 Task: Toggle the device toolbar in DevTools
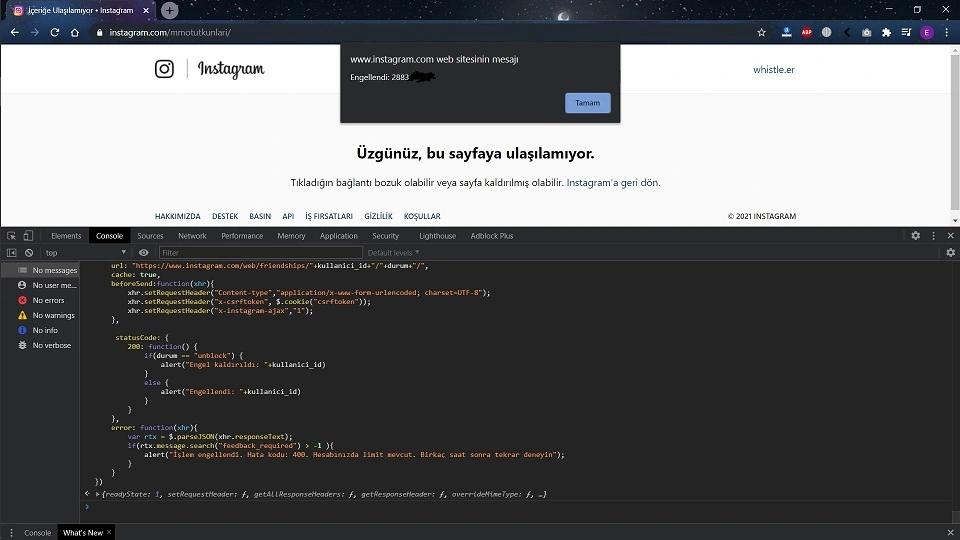[28, 236]
